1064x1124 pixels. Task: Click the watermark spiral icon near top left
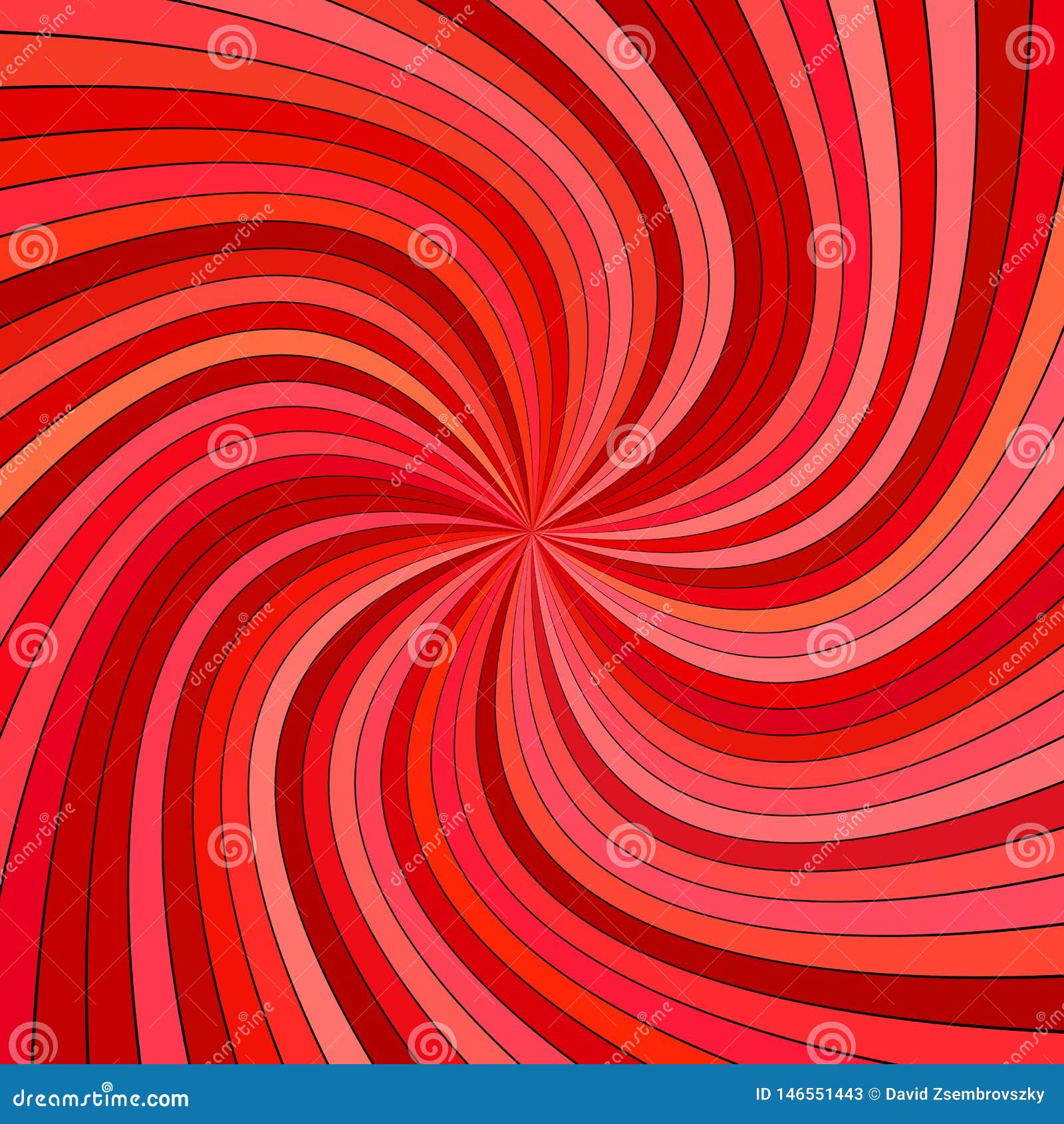[x=231, y=48]
